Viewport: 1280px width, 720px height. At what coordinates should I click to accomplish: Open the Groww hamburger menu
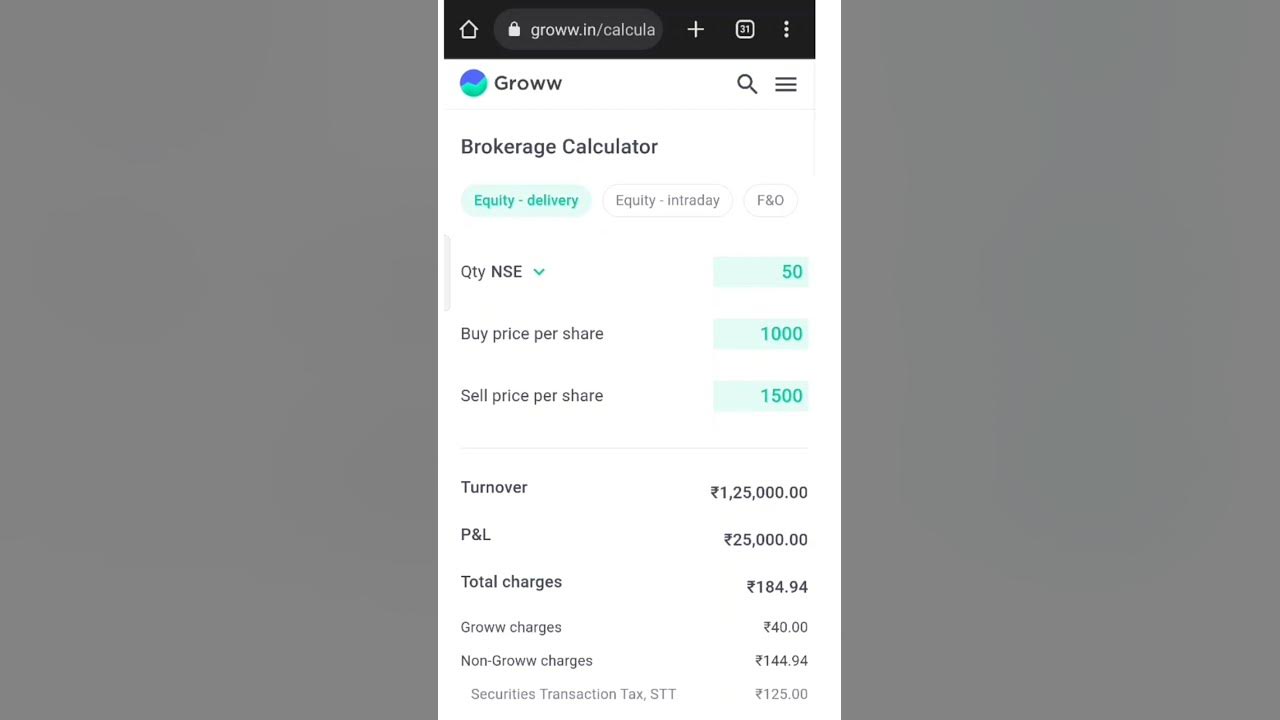(786, 84)
